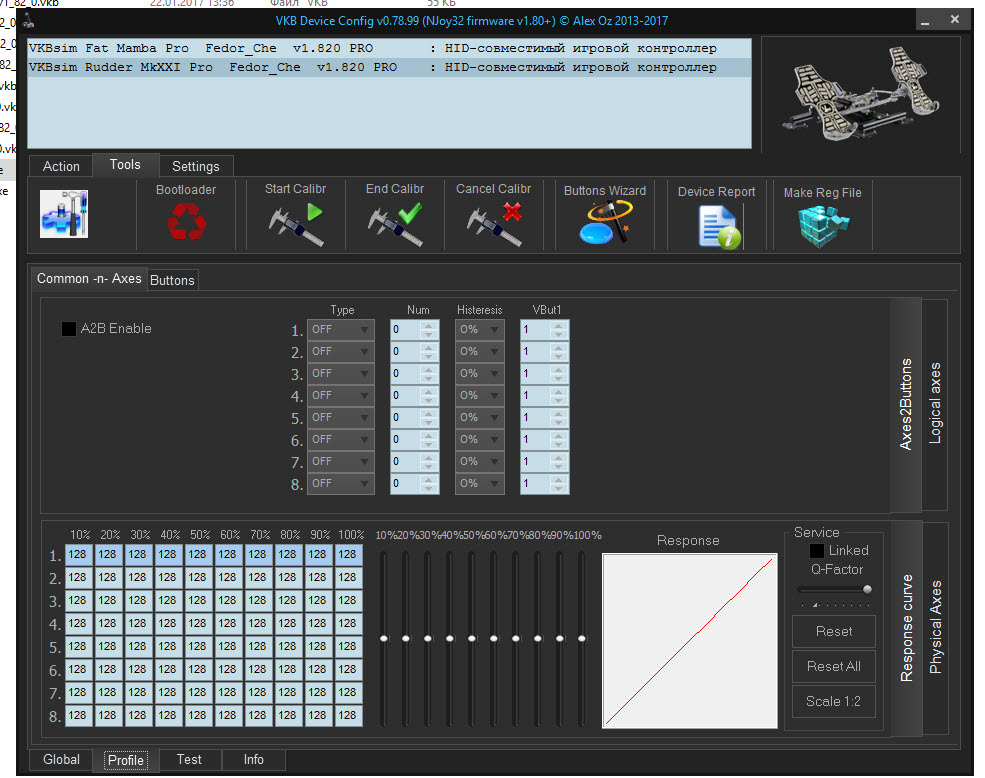
Task: Click the Start Calibr caliper icon
Action: 296,224
